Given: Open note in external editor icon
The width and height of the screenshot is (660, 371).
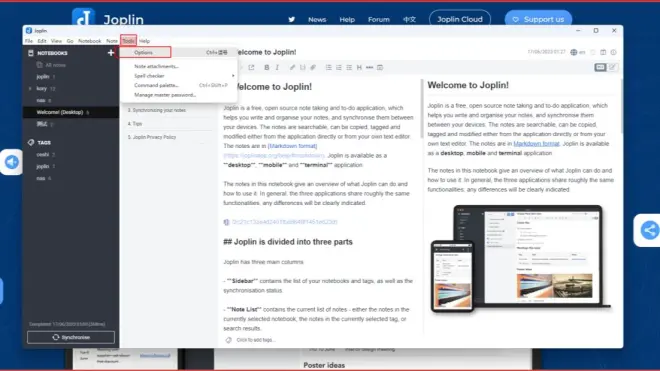Looking at the screenshot, I should (x=251, y=67).
